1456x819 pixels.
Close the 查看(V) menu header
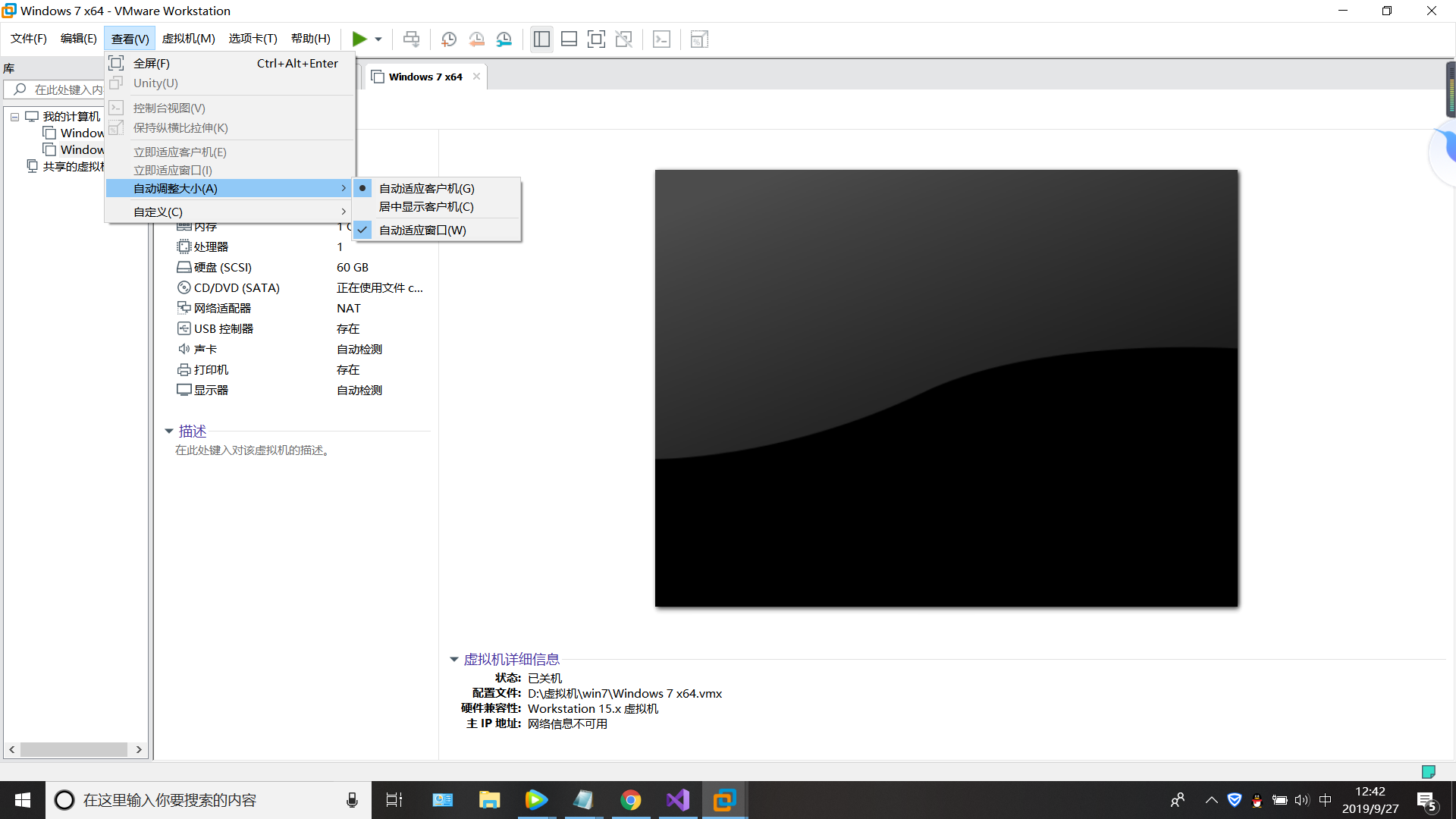click(x=130, y=39)
